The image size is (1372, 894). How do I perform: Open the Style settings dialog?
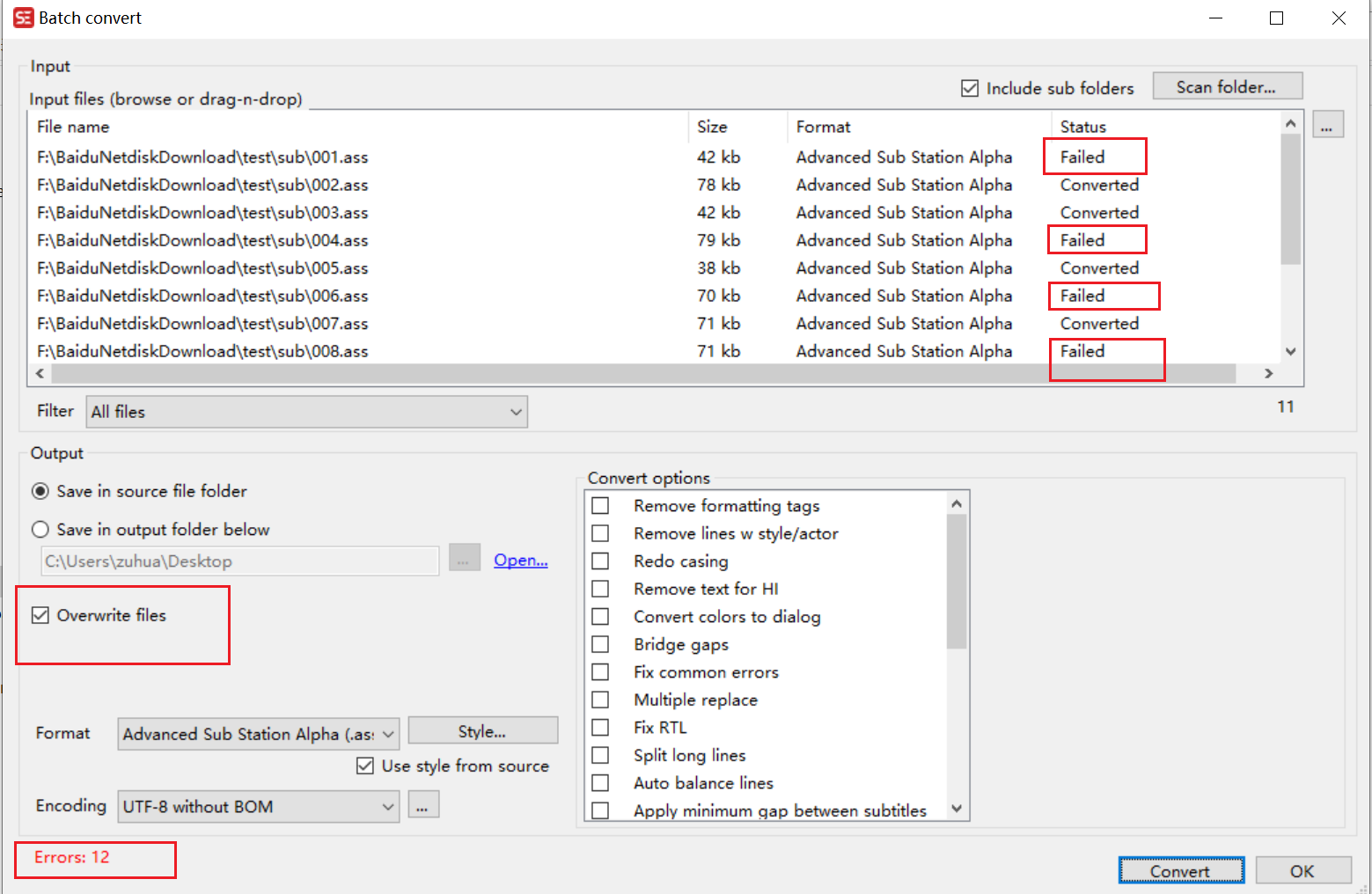(x=482, y=729)
